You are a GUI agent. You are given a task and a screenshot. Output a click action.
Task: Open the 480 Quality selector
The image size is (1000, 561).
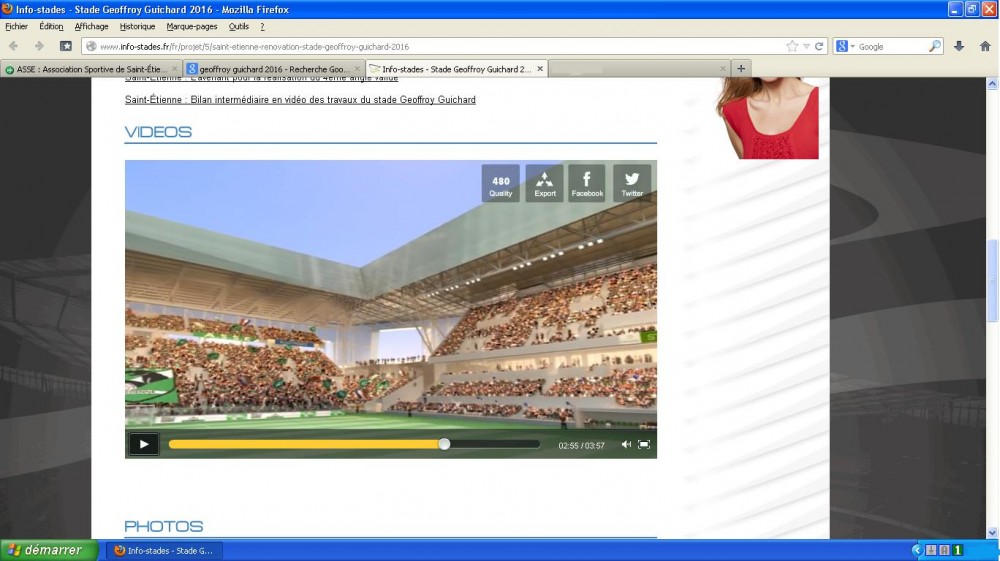pos(501,184)
